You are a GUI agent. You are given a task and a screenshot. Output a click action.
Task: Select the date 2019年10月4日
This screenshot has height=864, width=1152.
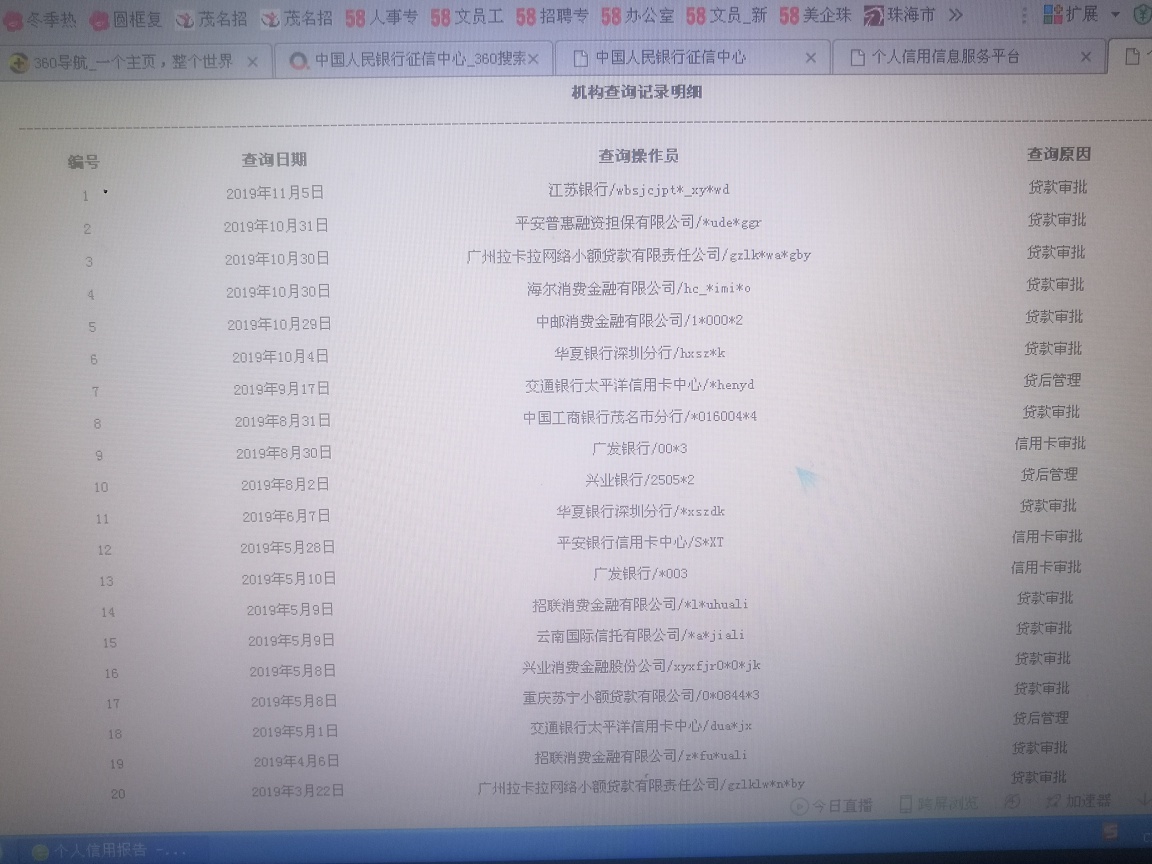coord(281,356)
